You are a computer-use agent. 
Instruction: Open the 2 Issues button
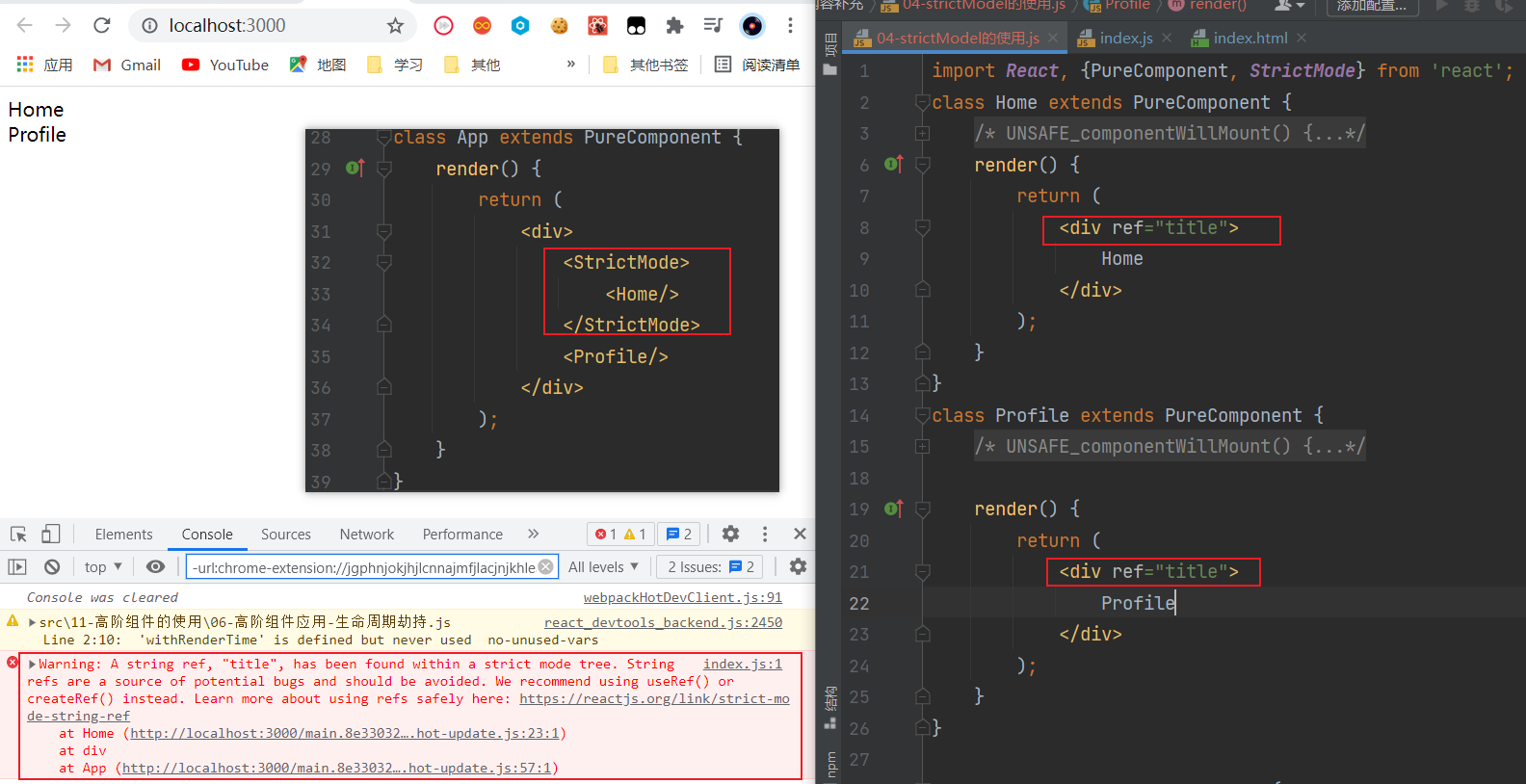click(x=711, y=567)
